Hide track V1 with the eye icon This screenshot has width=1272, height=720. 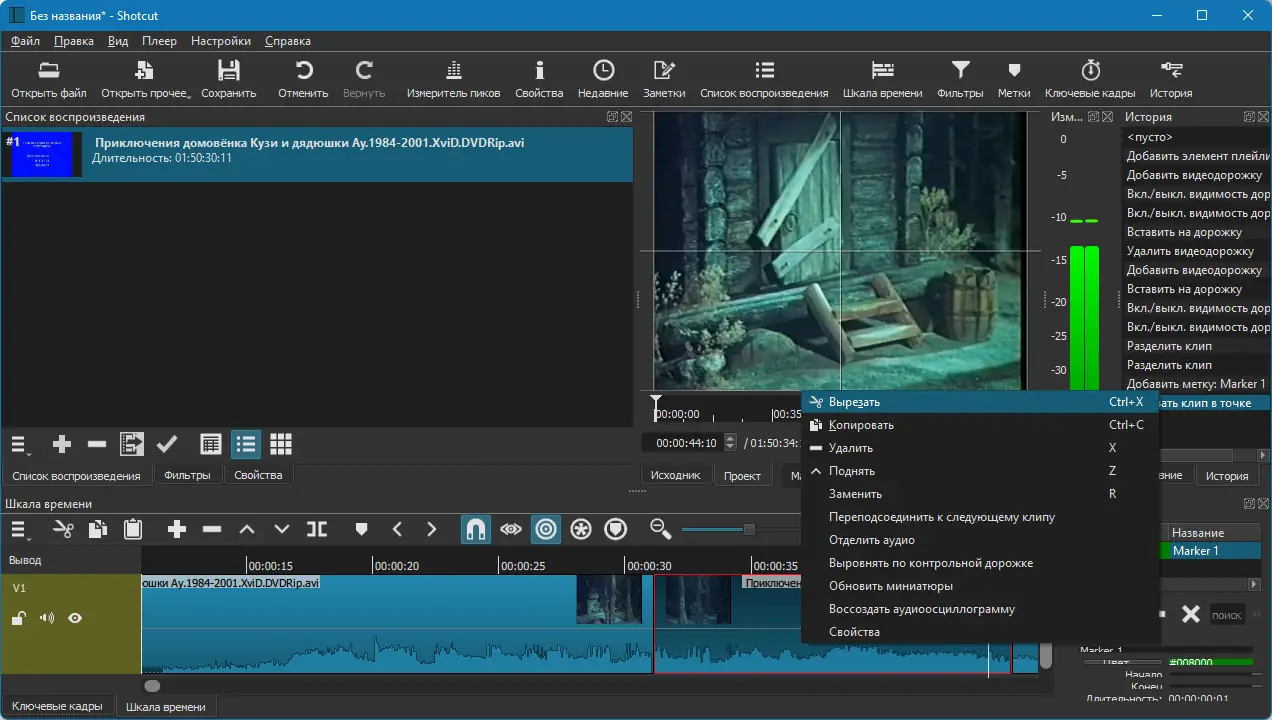[x=75, y=618]
